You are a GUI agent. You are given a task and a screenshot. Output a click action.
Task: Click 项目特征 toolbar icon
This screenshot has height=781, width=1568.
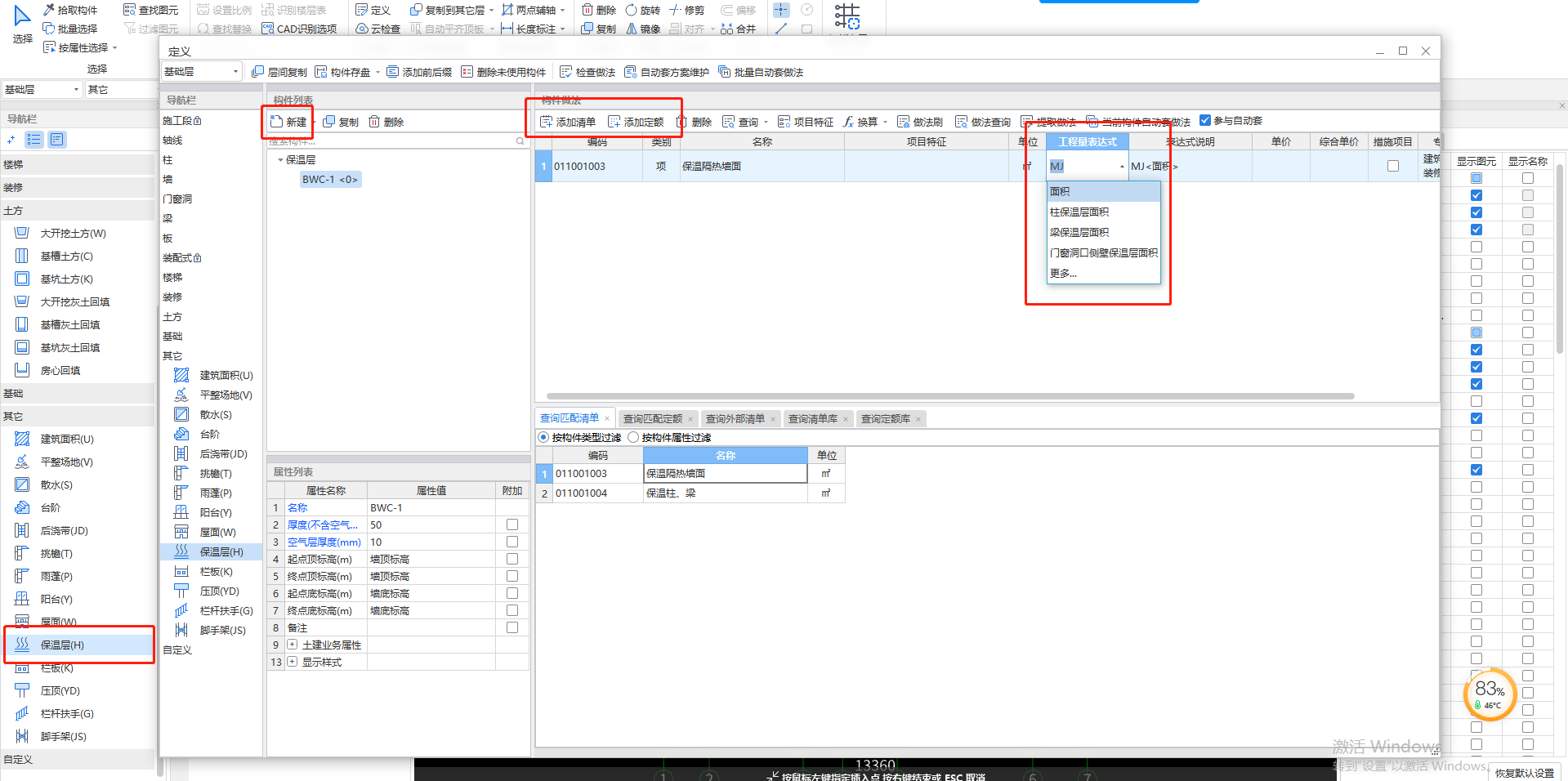(784, 122)
